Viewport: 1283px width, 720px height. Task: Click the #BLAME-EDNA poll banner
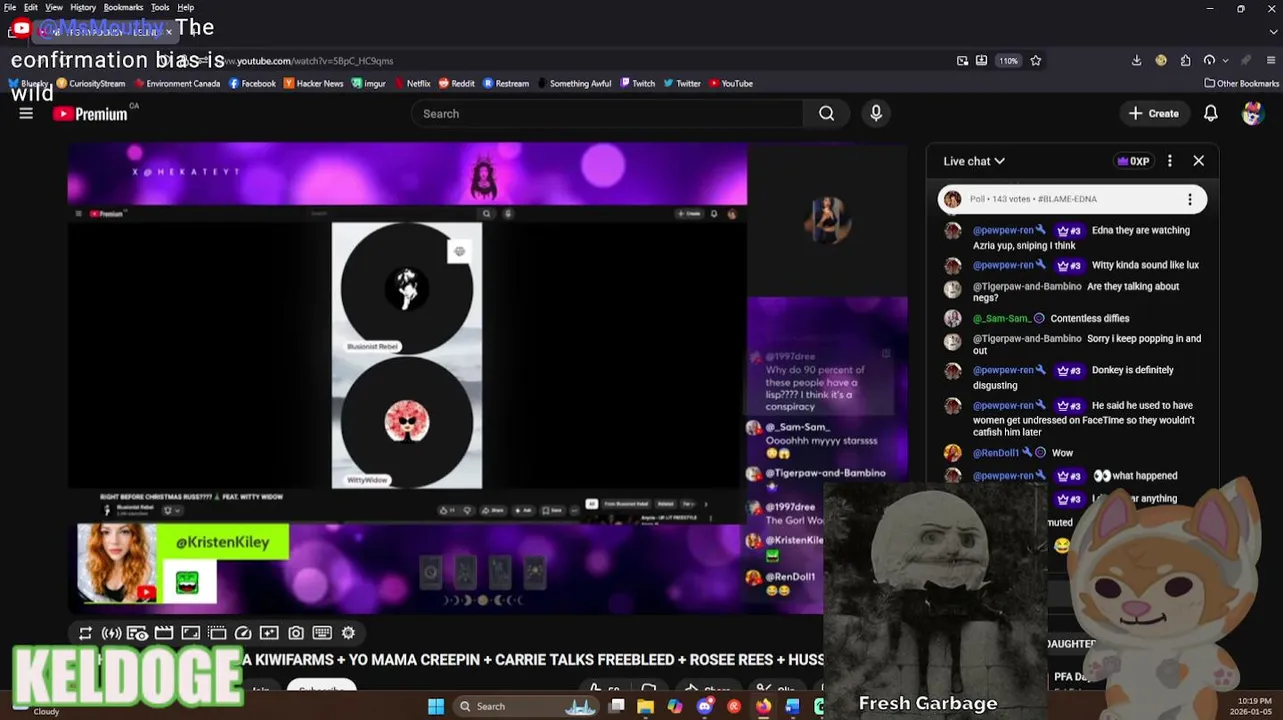pos(1072,199)
